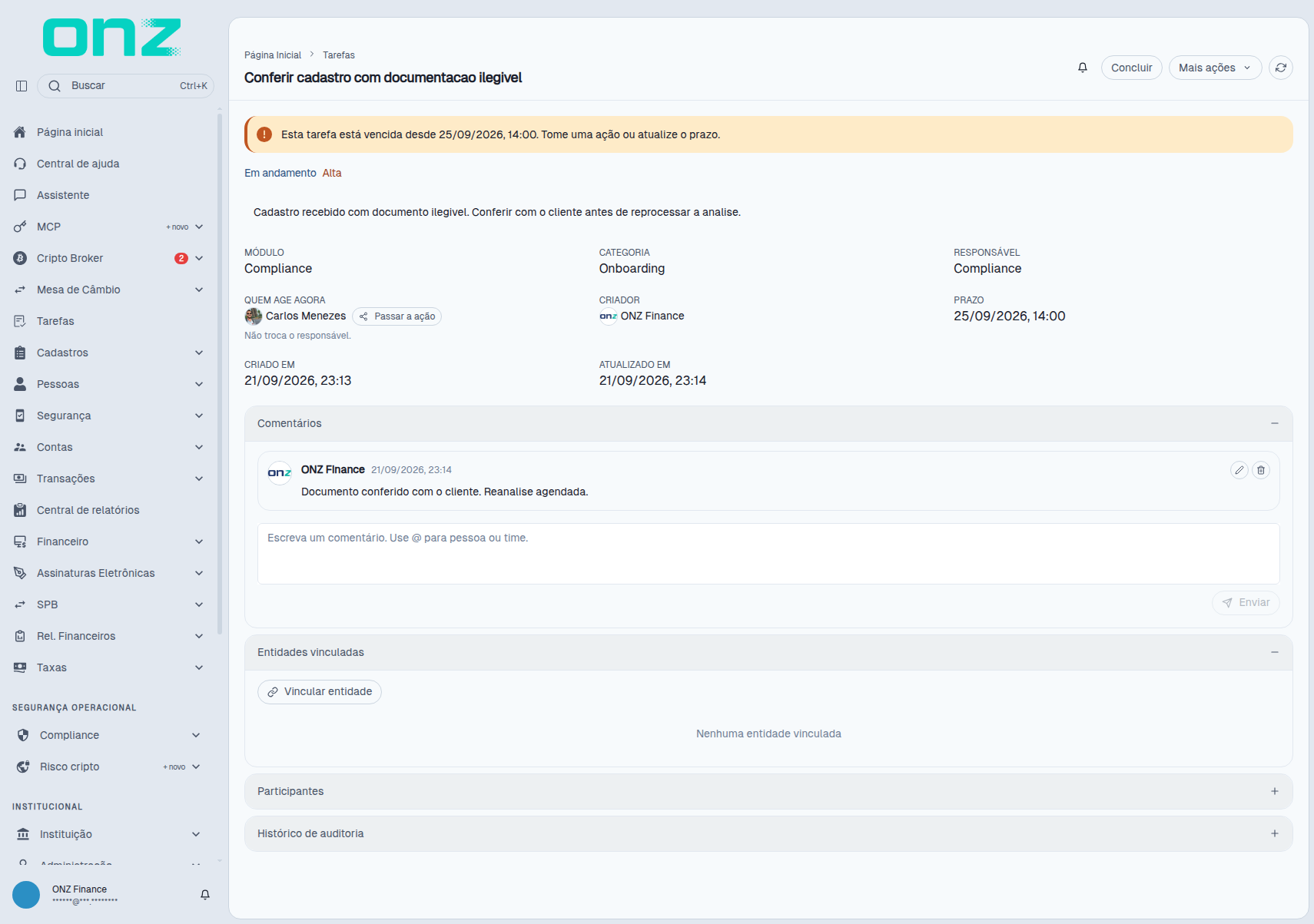Viewport: 1314px width, 924px height.
Task: Expand the Histórico de auditoria section
Action: [1274, 833]
